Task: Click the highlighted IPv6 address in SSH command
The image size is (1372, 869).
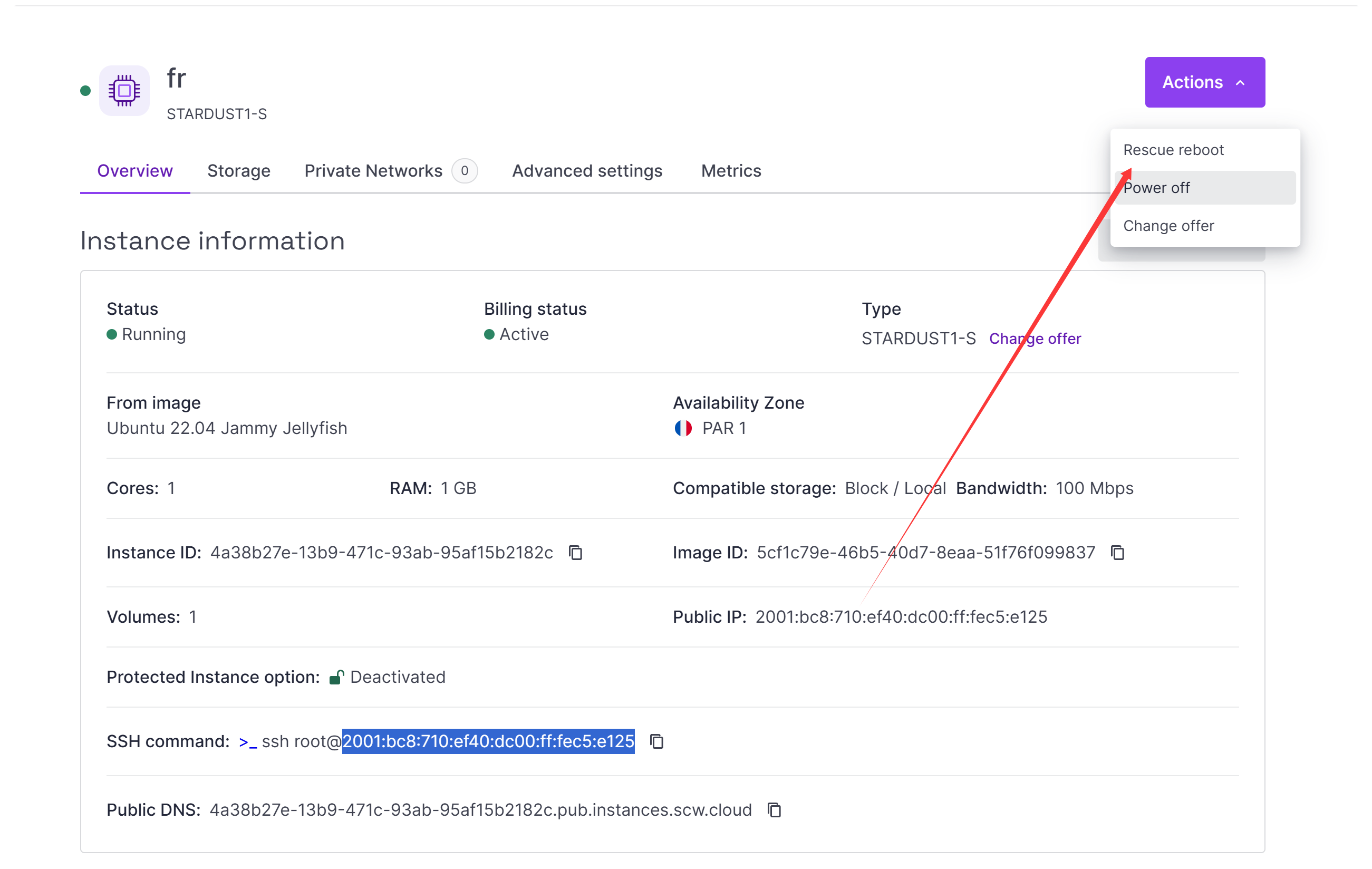Action: tap(488, 741)
